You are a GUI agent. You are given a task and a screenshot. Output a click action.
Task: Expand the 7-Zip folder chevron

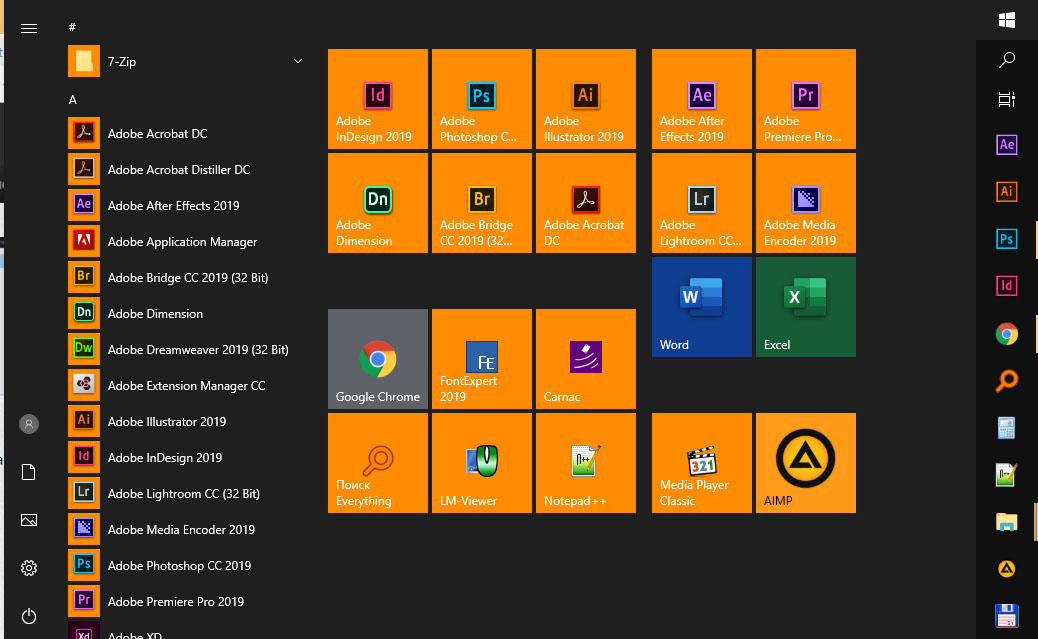[298, 62]
